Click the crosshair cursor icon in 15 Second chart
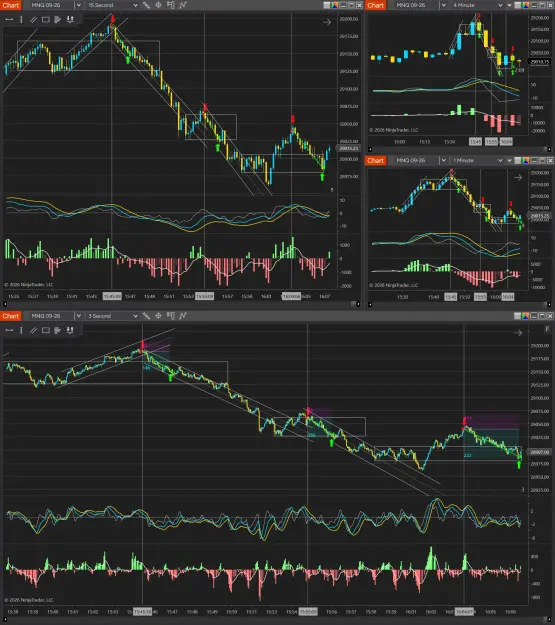The width and height of the screenshot is (555, 625). click(x=158, y=5)
